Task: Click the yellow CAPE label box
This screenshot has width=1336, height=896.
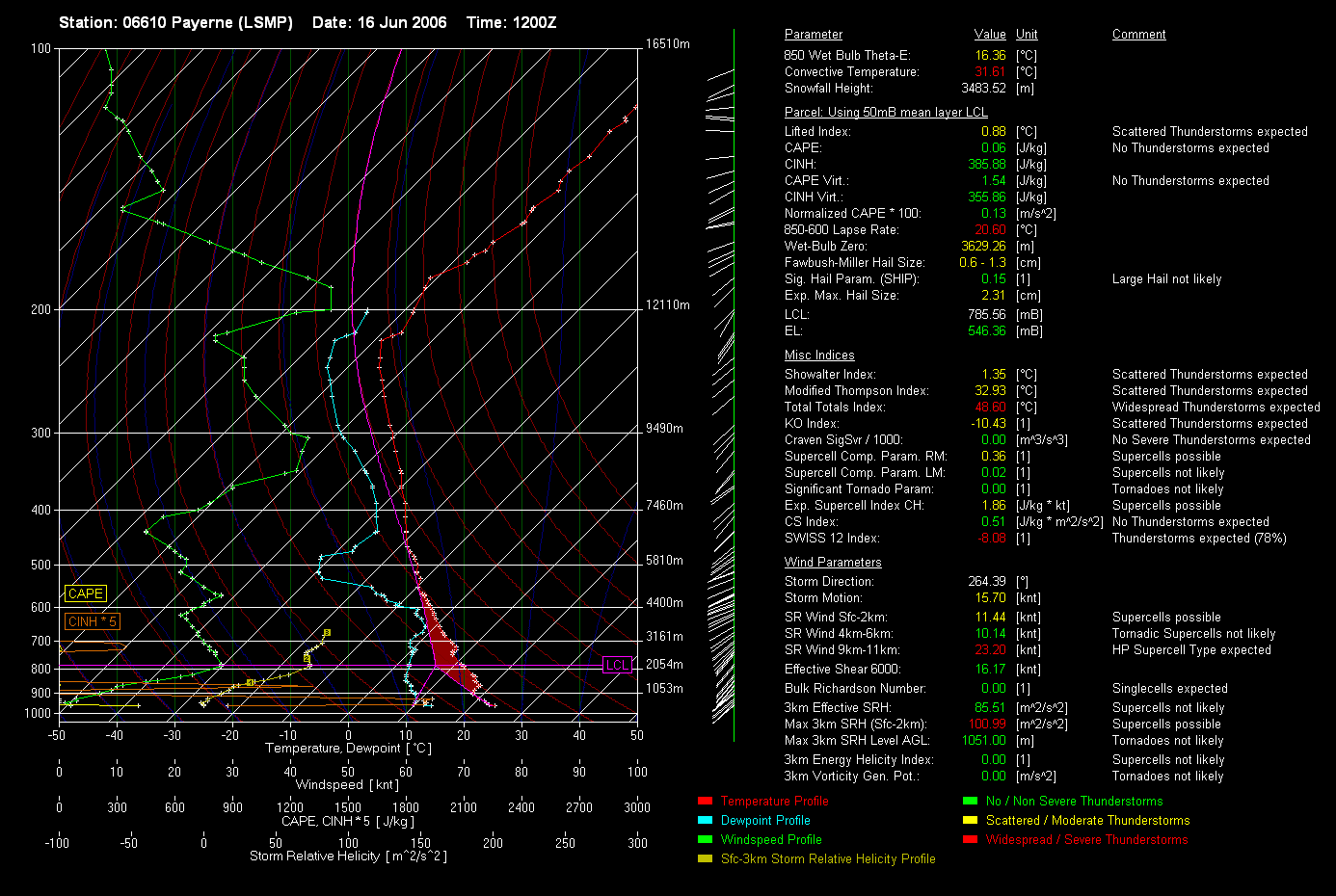Action: (86, 594)
